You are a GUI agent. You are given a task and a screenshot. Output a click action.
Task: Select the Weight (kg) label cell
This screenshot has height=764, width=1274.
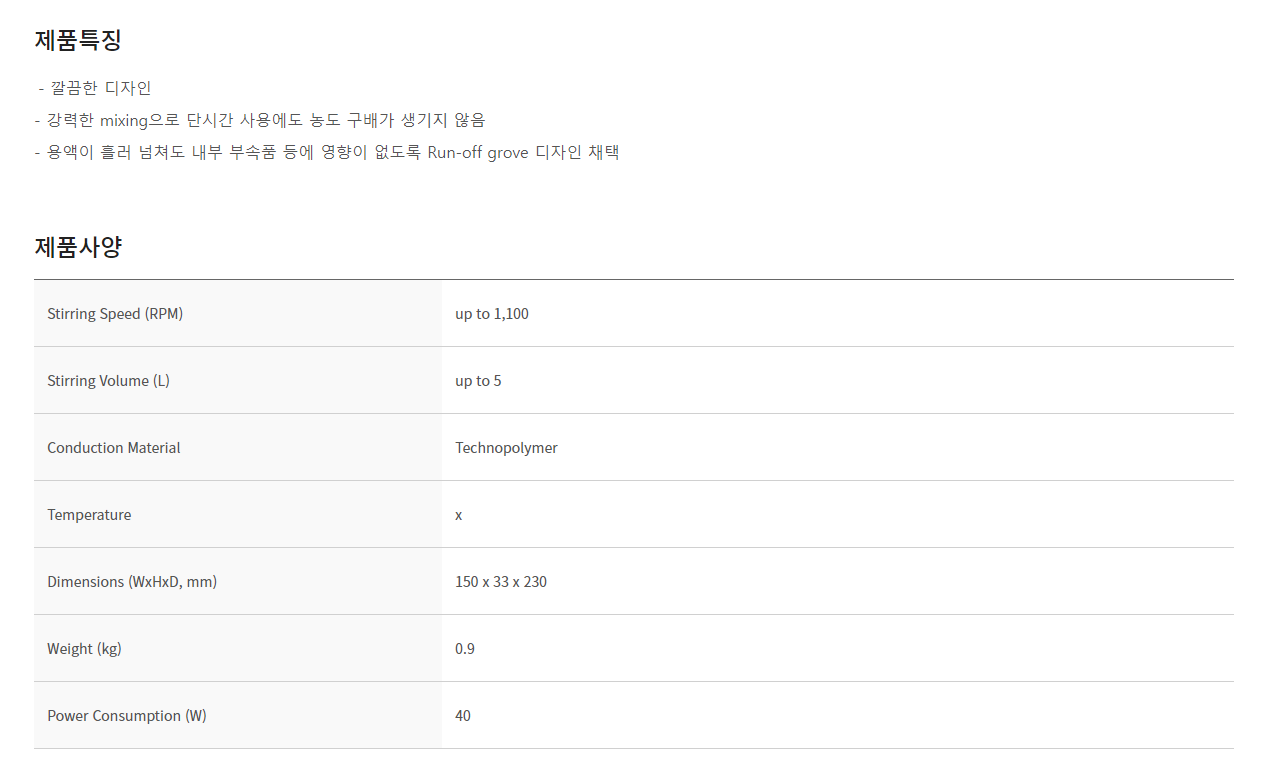tap(238, 649)
